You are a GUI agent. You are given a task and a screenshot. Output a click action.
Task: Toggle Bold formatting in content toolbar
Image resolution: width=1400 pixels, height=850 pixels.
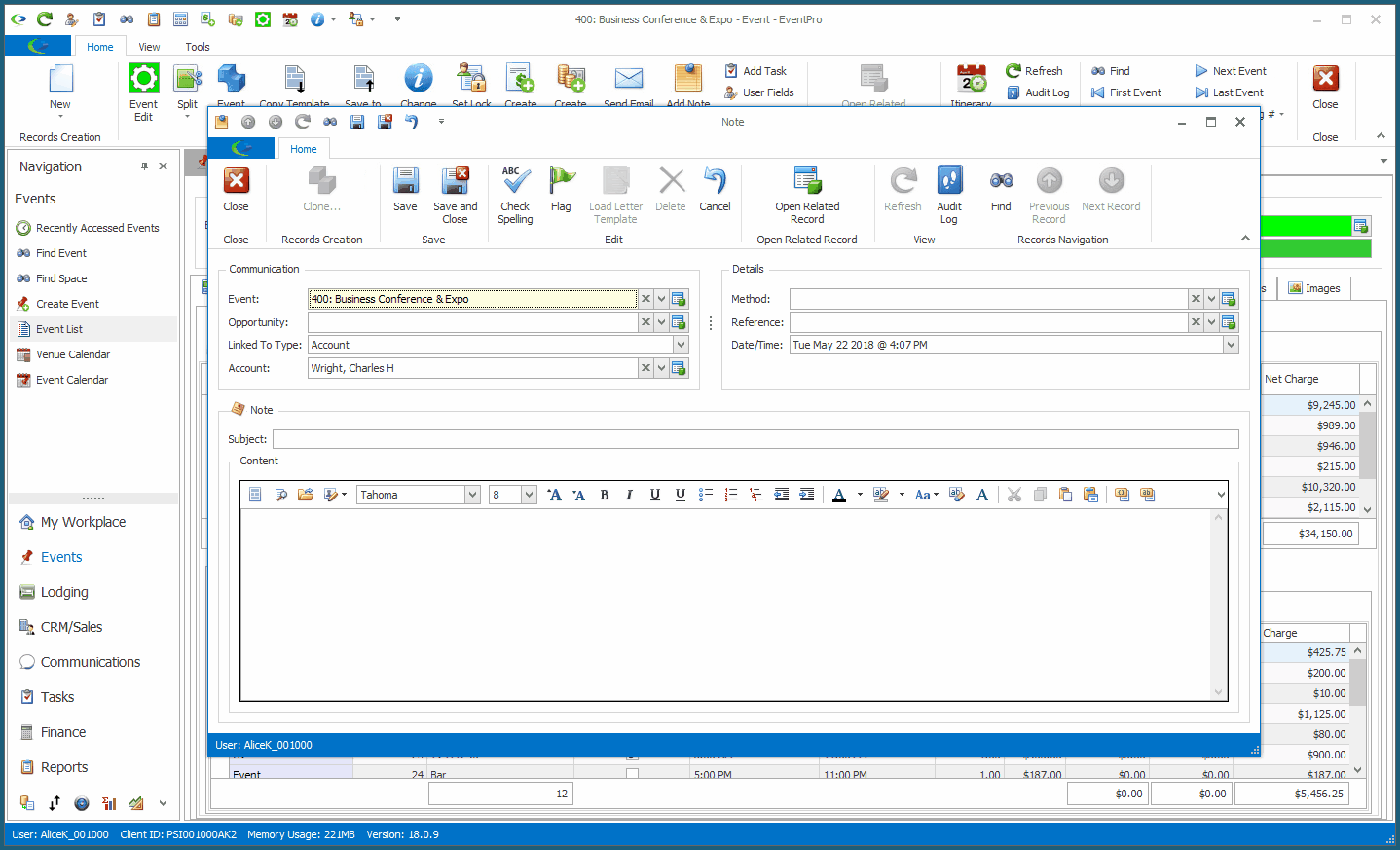605,495
